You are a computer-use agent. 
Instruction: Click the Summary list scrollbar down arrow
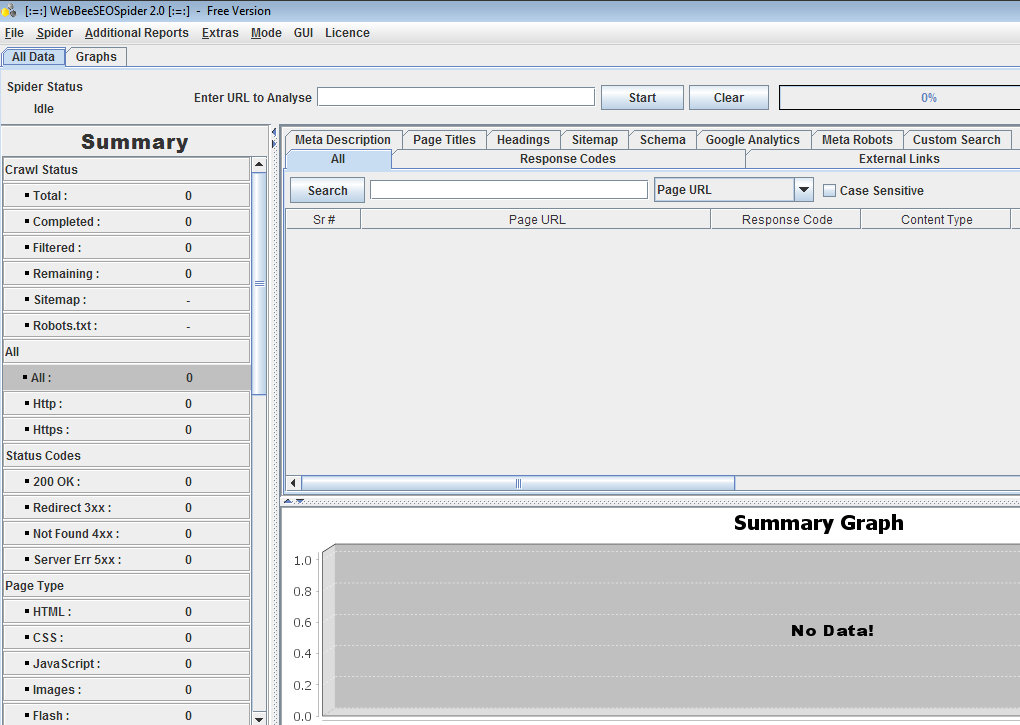click(259, 718)
